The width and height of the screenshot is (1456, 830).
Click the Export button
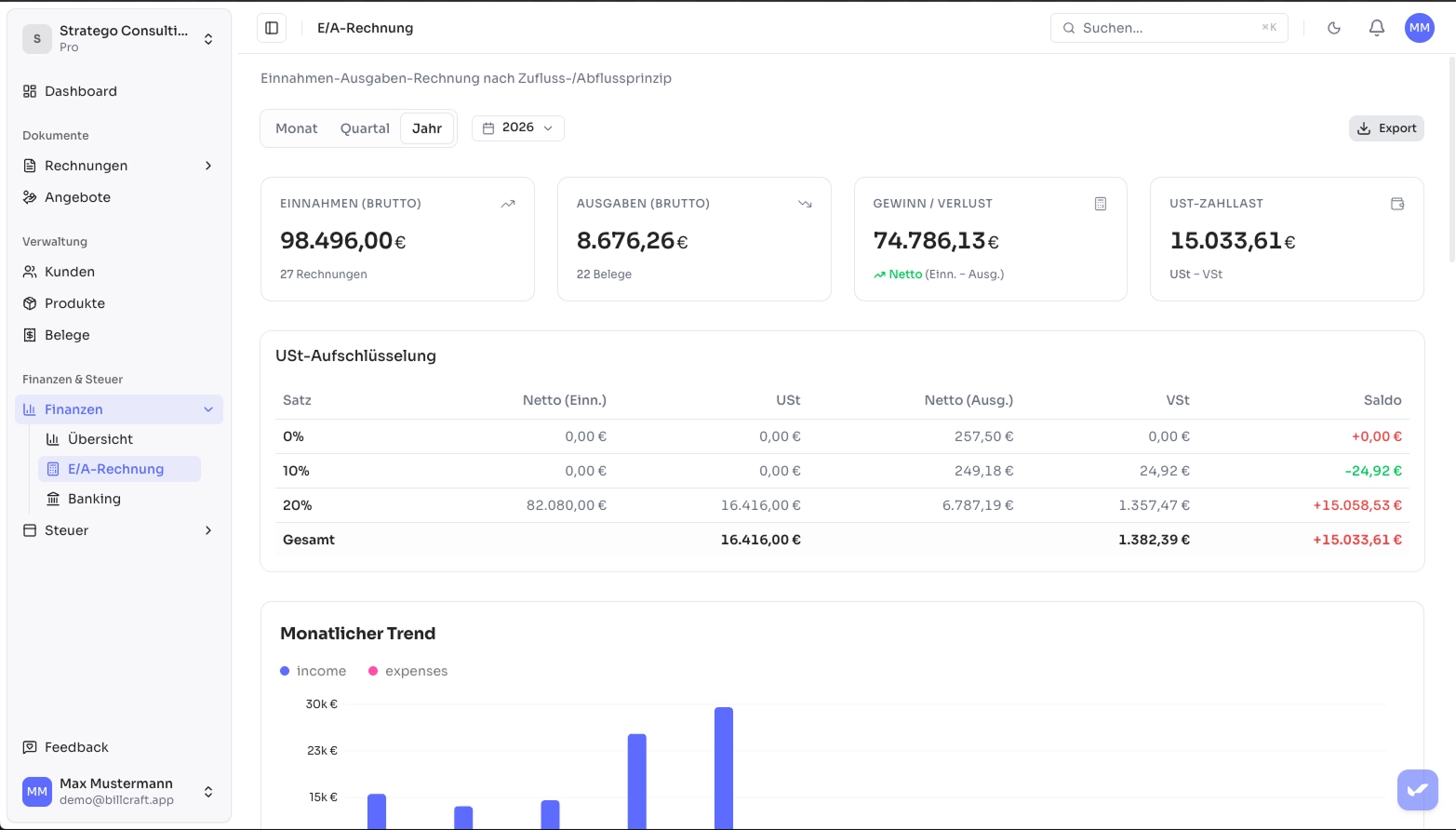[x=1386, y=128]
